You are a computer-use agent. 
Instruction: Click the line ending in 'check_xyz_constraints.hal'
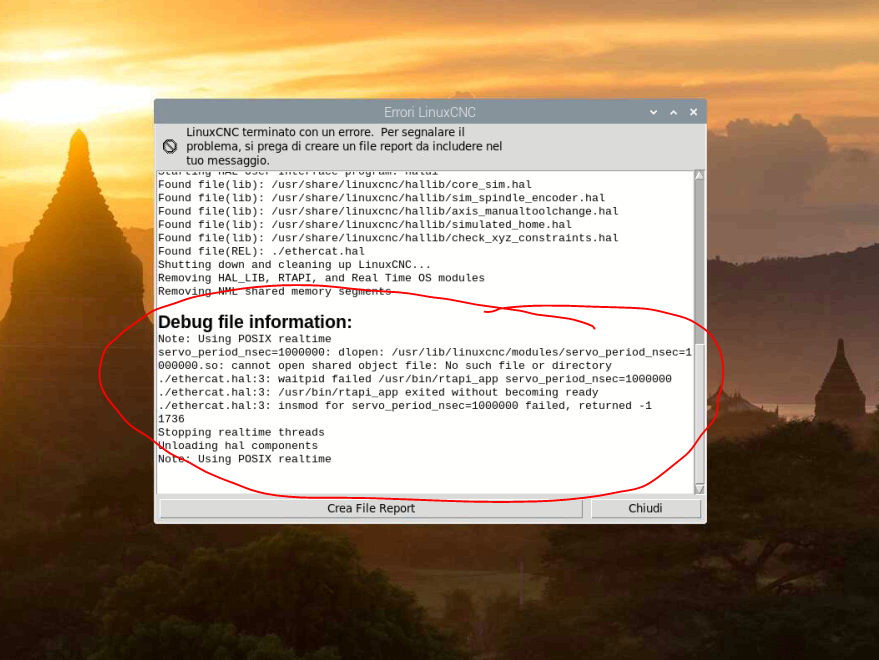[388, 238]
